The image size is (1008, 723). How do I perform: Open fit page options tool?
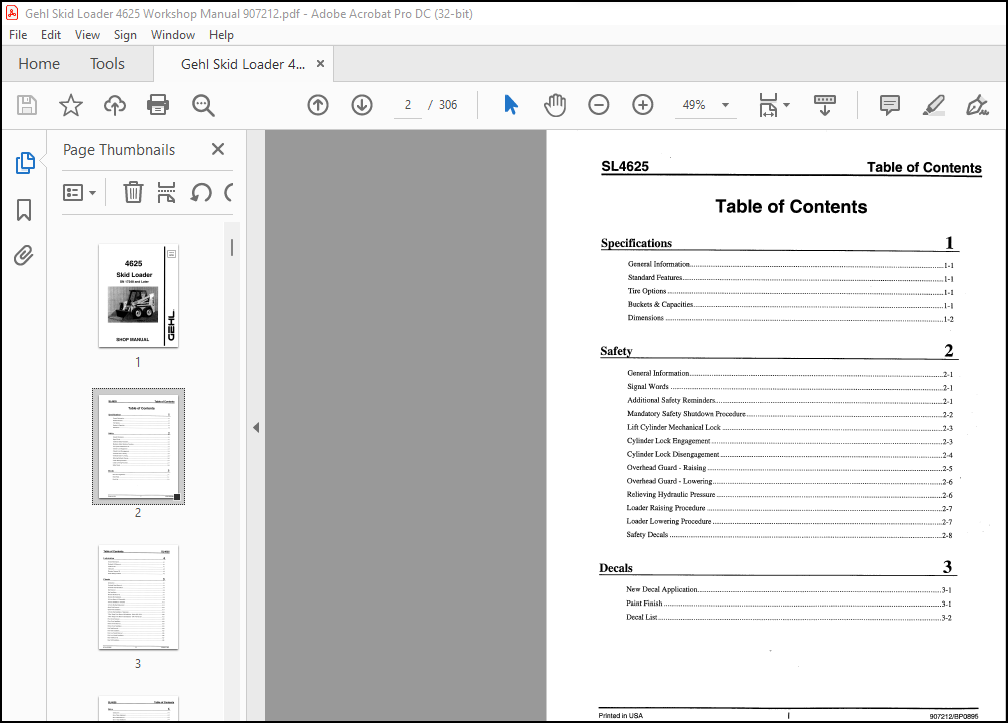point(768,105)
